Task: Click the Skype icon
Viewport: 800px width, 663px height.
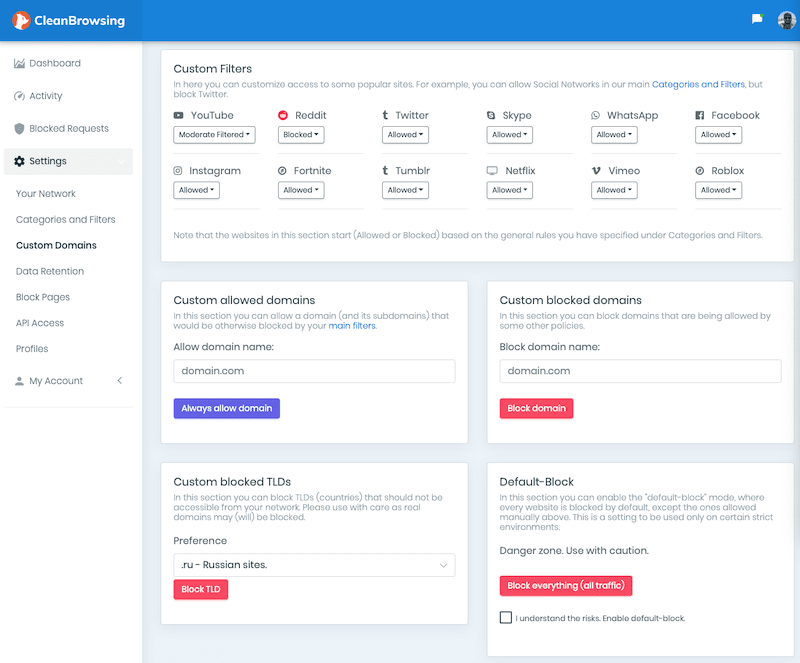Action: click(x=491, y=115)
